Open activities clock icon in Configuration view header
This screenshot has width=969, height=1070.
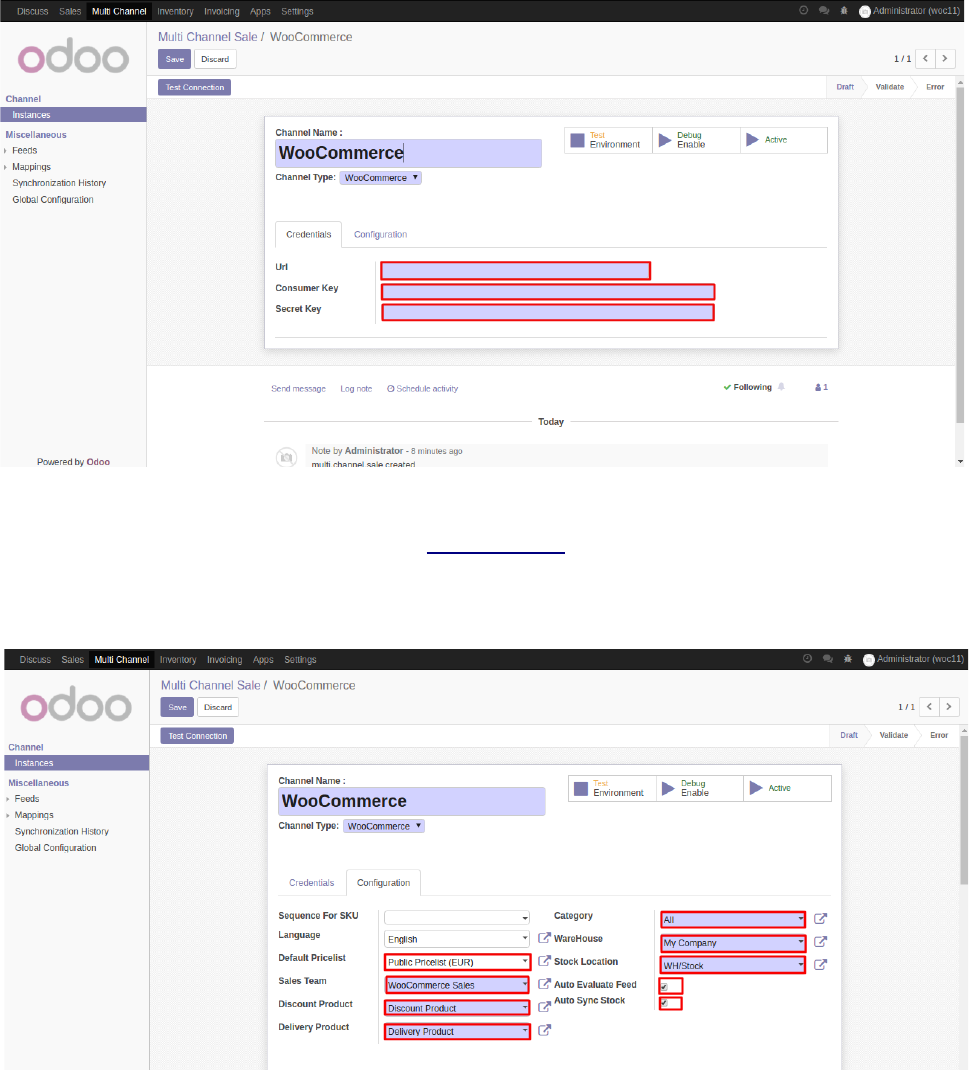point(807,659)
